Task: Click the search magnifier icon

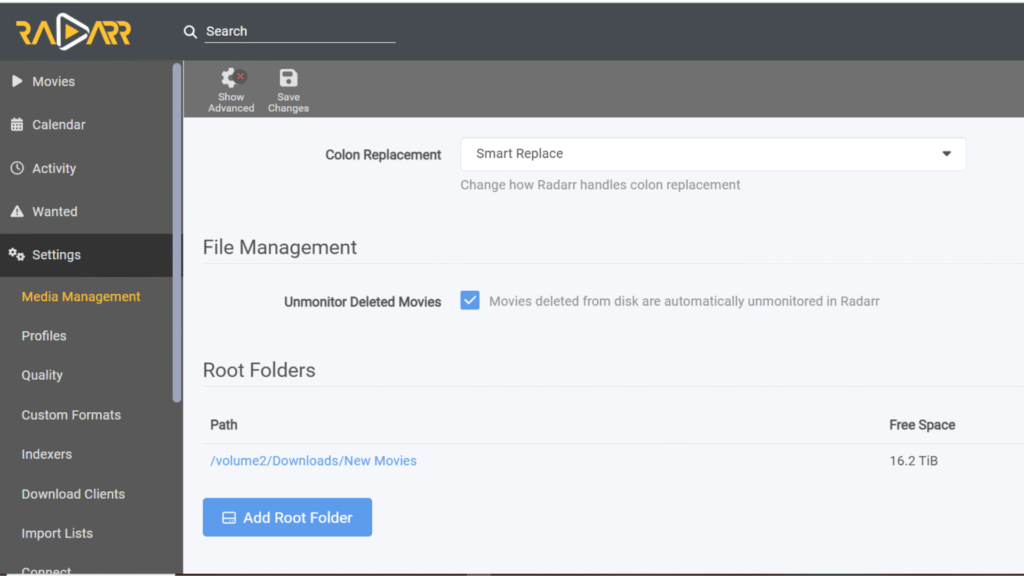Action: click(x=190, y=32)
